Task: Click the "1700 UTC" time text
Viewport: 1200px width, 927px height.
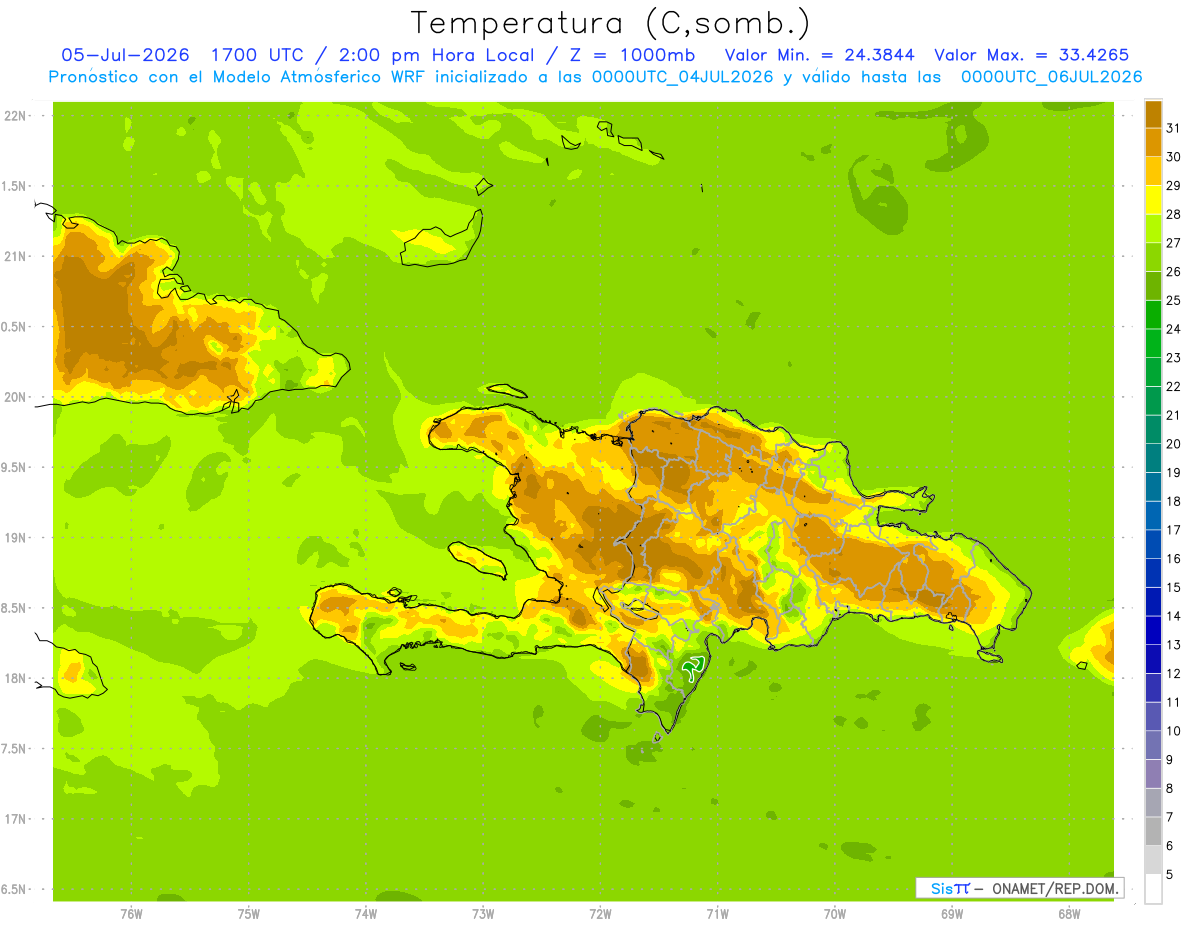Action: pyautogui.click(x=257, y=55)
